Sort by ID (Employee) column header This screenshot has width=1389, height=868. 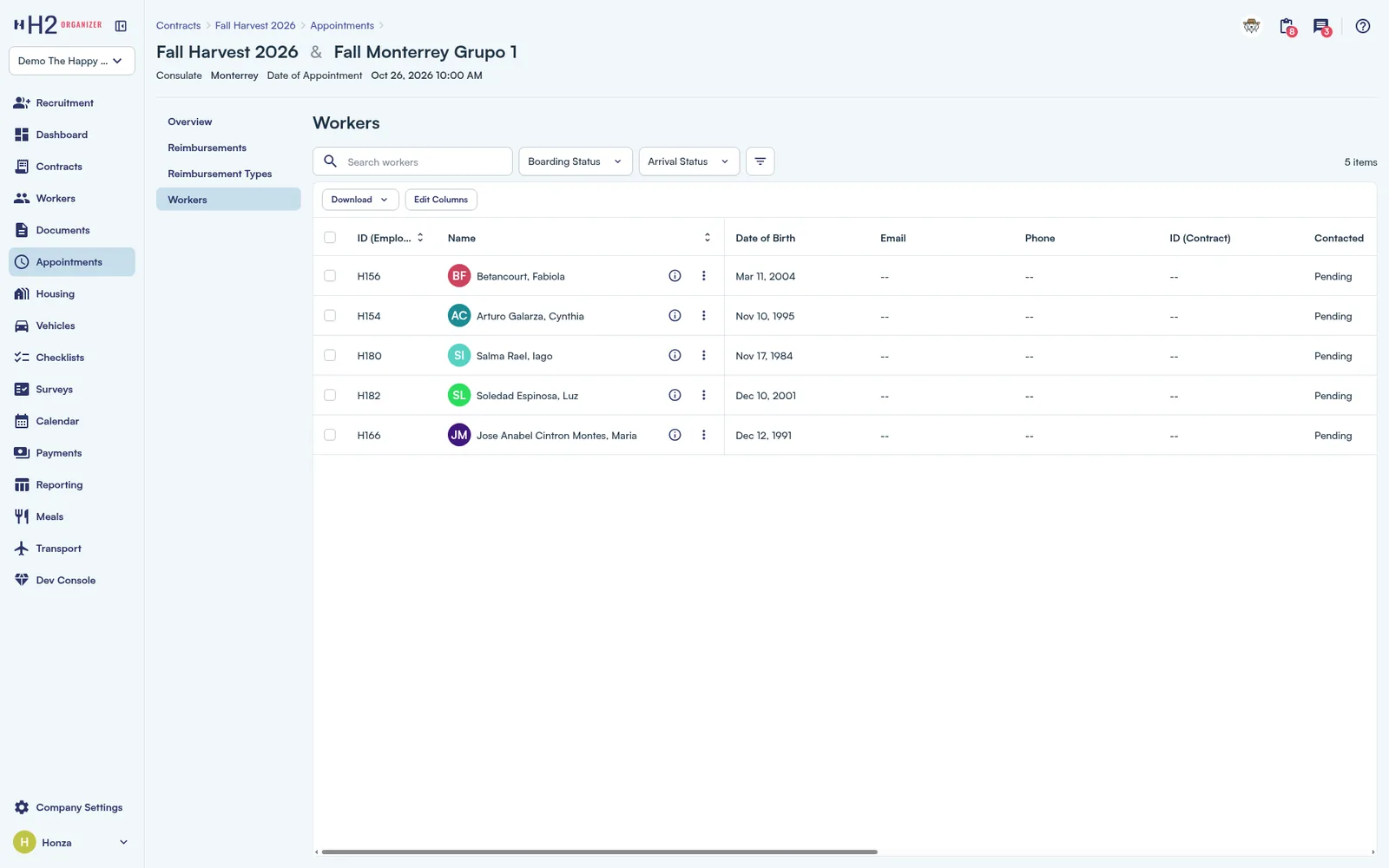[x=391, y=238]
